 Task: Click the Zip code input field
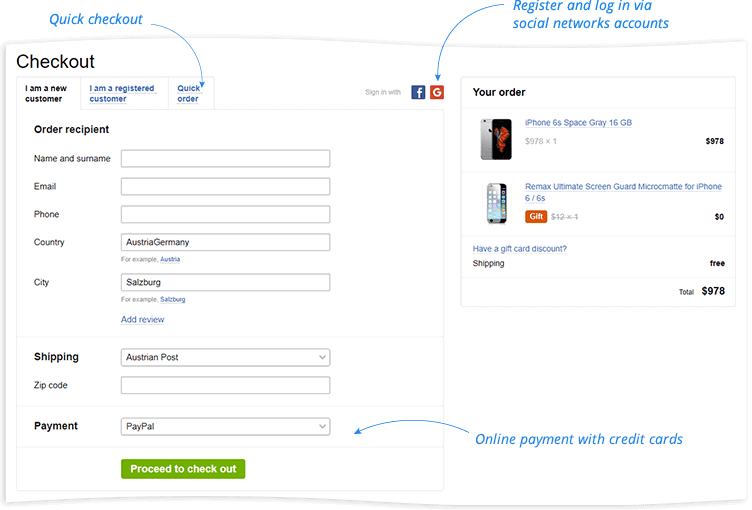(x=225, y=385)
